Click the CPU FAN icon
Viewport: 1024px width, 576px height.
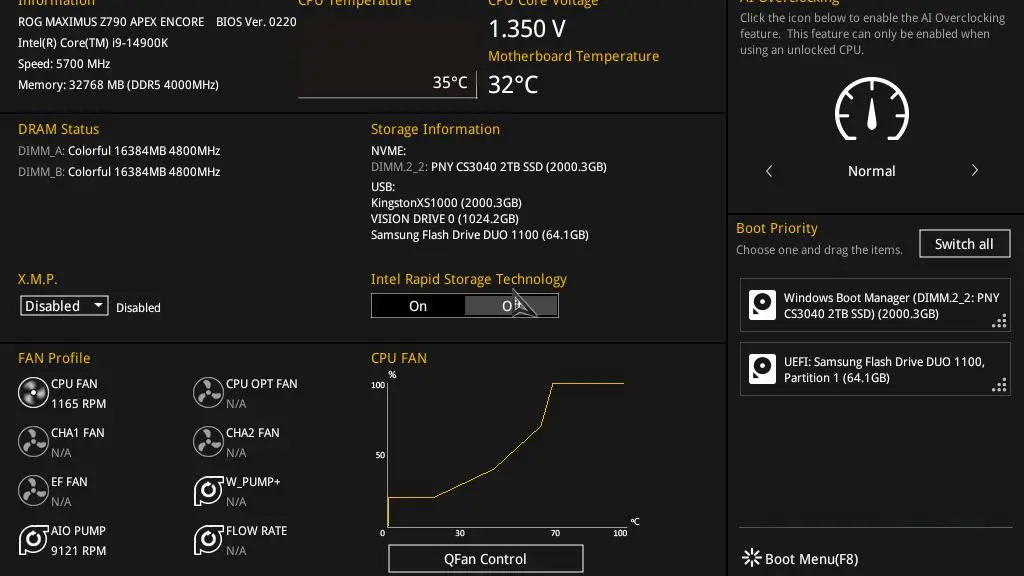tap(33, 393)
